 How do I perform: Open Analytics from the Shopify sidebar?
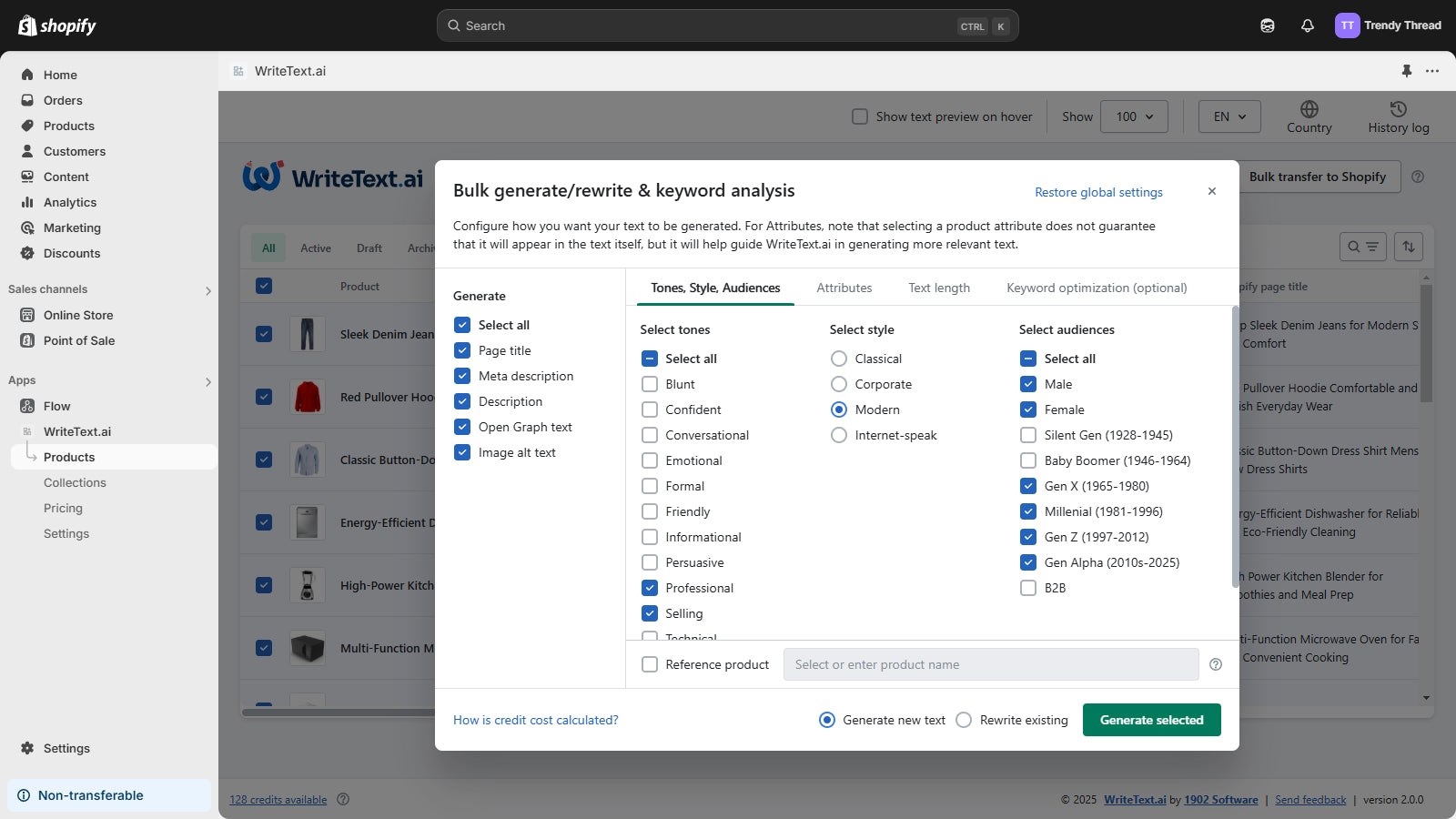click(x=69, y=202)
